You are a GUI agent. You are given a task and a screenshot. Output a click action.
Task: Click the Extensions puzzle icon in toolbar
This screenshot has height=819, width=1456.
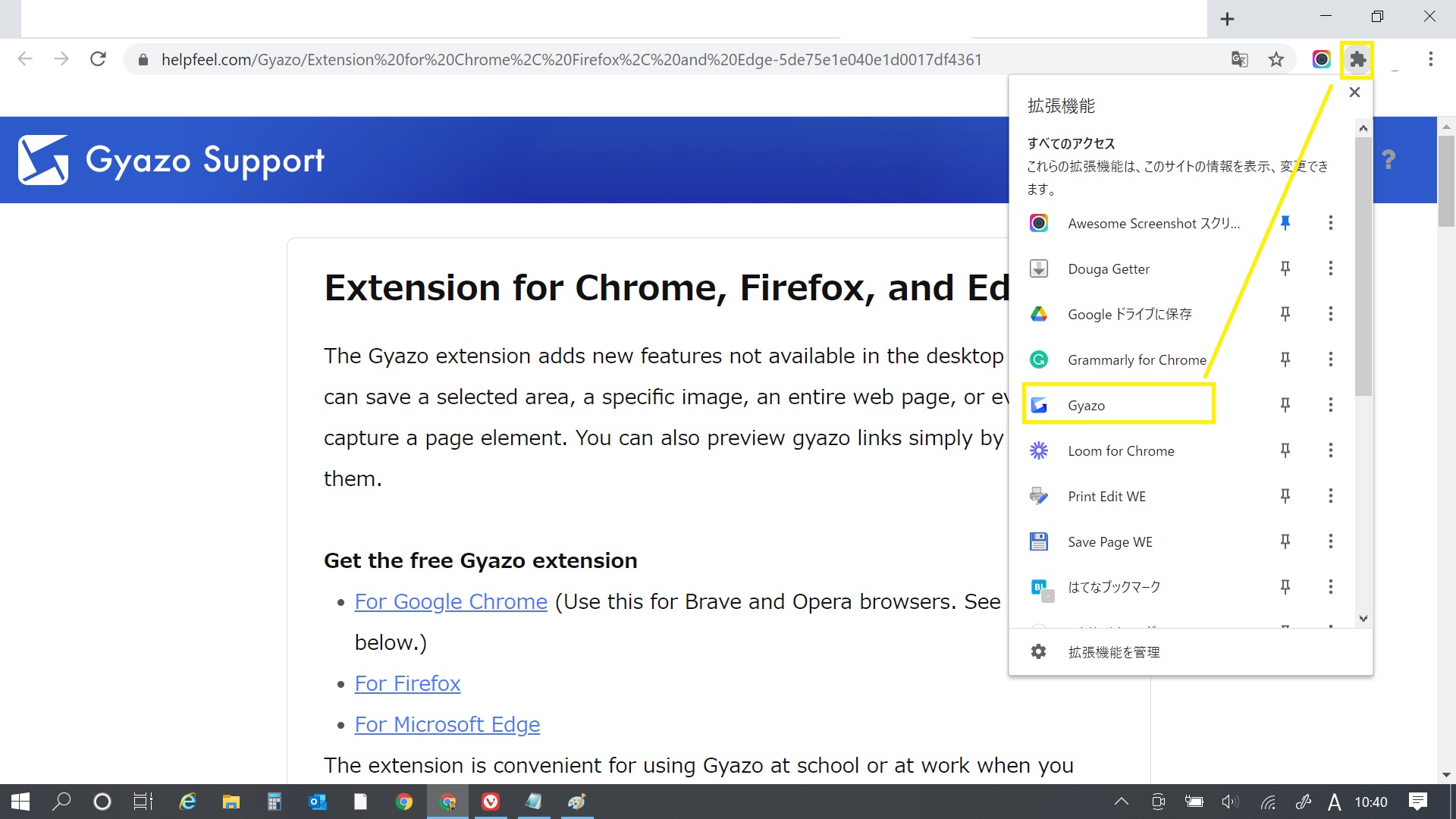click(1357, 59)
